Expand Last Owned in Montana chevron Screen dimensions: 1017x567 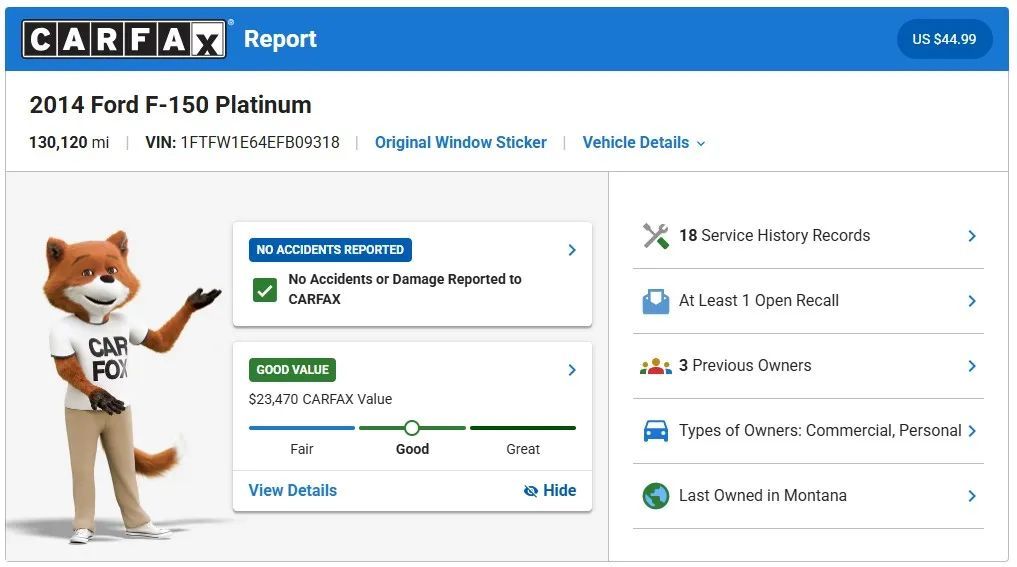coord(972,496)
